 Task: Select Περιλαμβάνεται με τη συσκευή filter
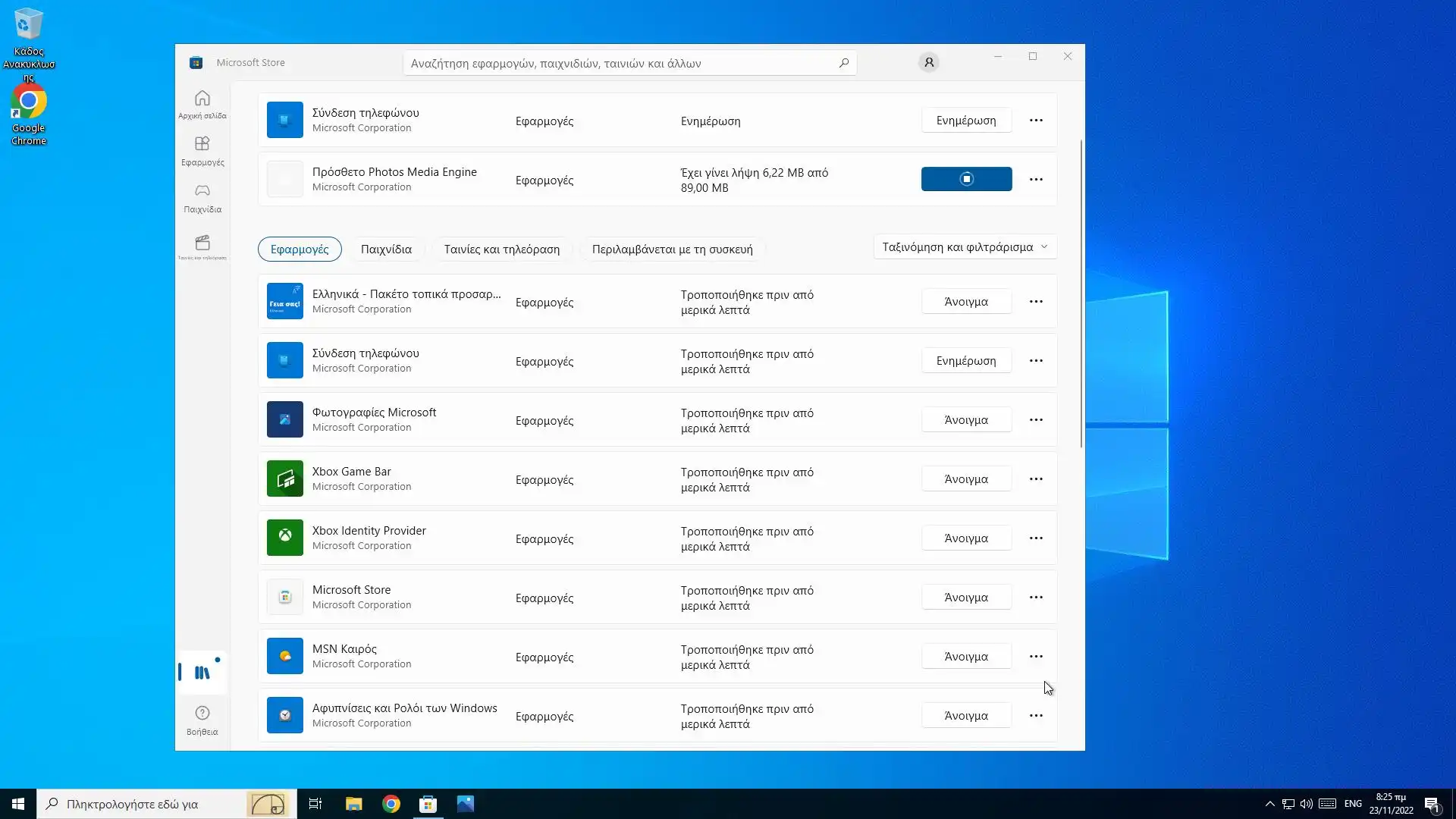[x=672, y=249]
